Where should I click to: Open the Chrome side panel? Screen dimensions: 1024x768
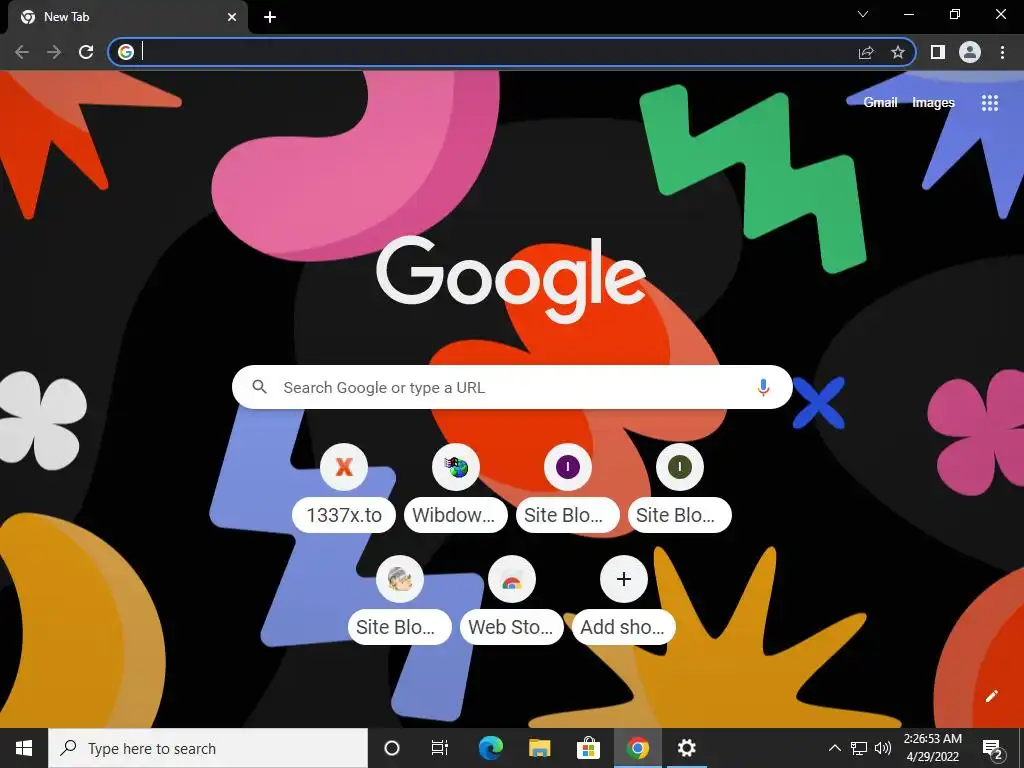[x=938, y=52]
